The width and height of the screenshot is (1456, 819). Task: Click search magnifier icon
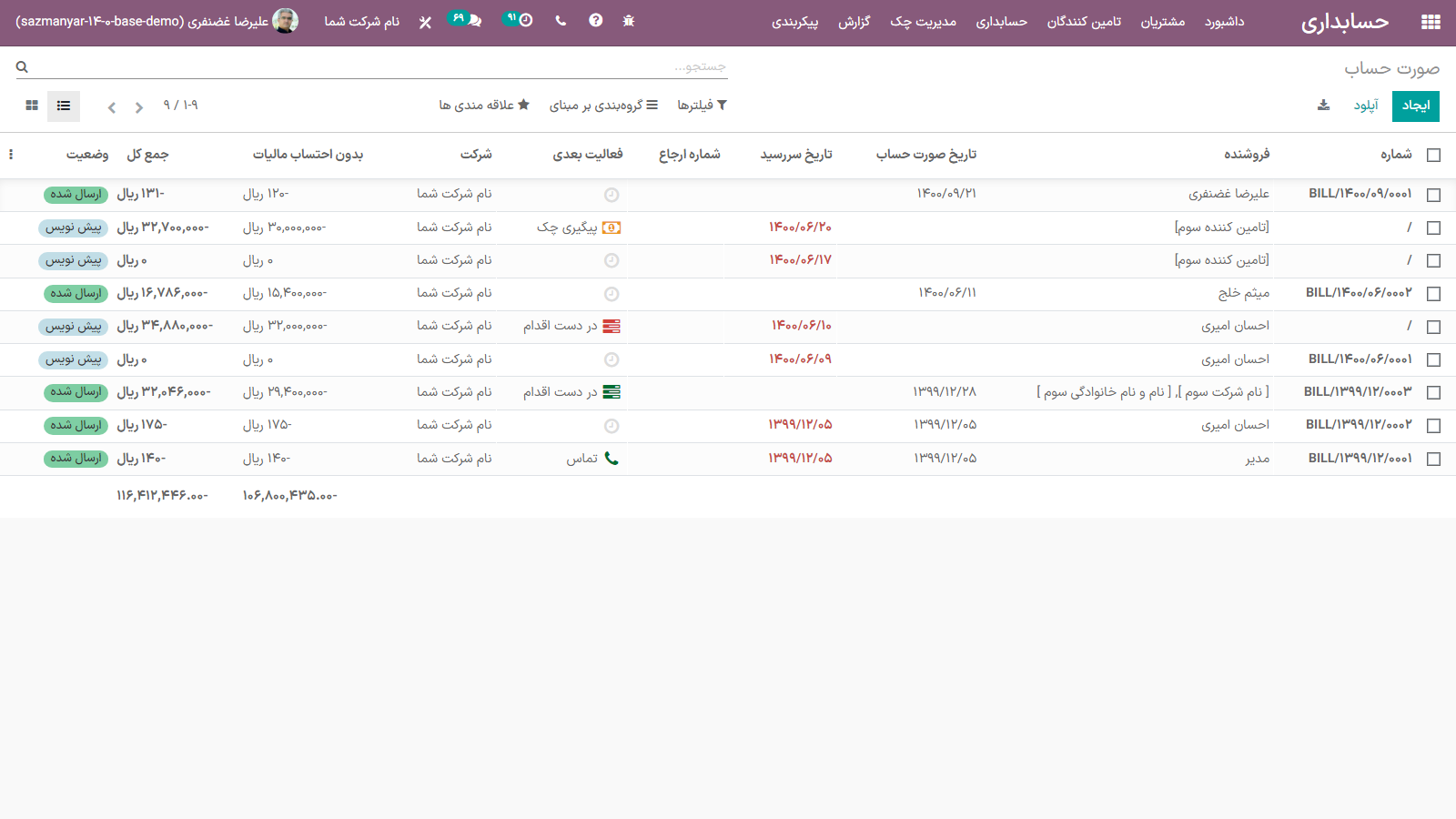22,66
